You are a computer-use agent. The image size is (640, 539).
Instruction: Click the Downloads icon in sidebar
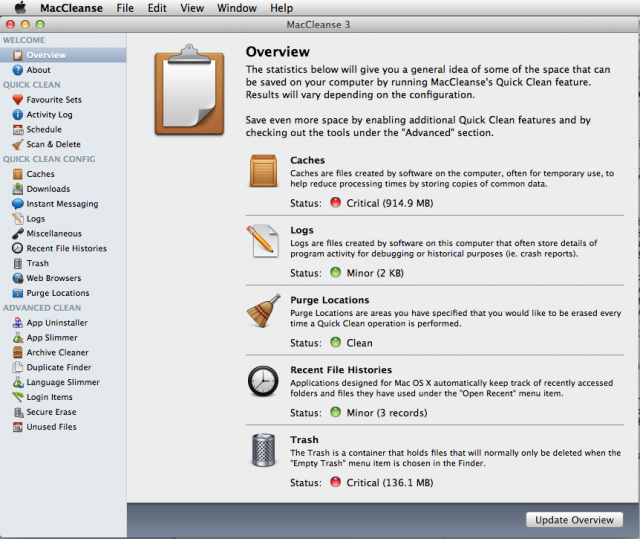[x=18, y=189]
